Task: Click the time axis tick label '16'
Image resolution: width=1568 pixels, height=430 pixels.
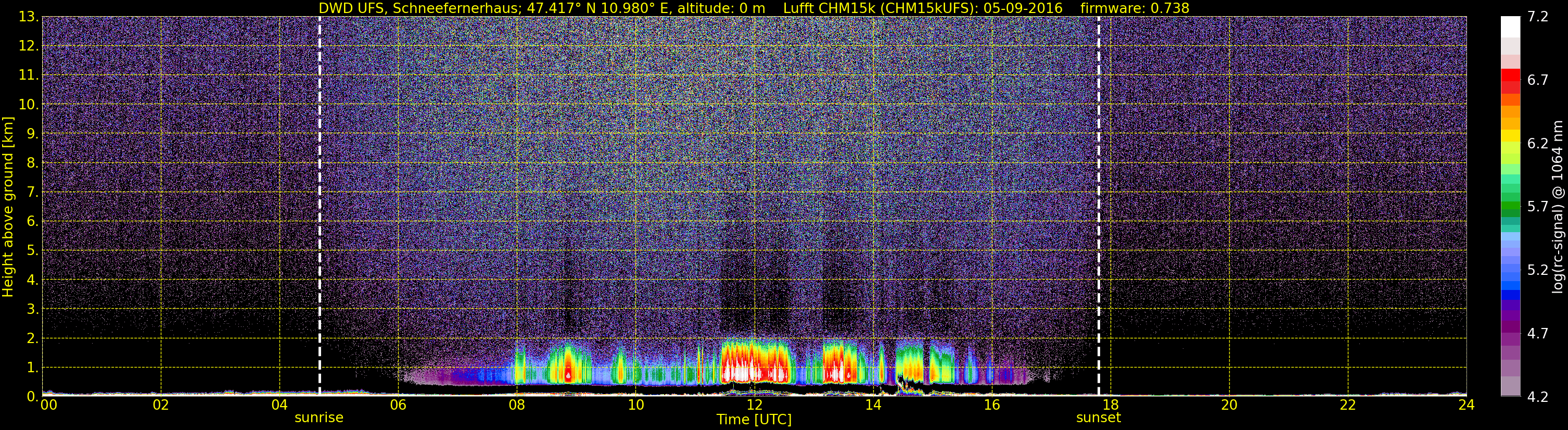Action: click(991, 406)
